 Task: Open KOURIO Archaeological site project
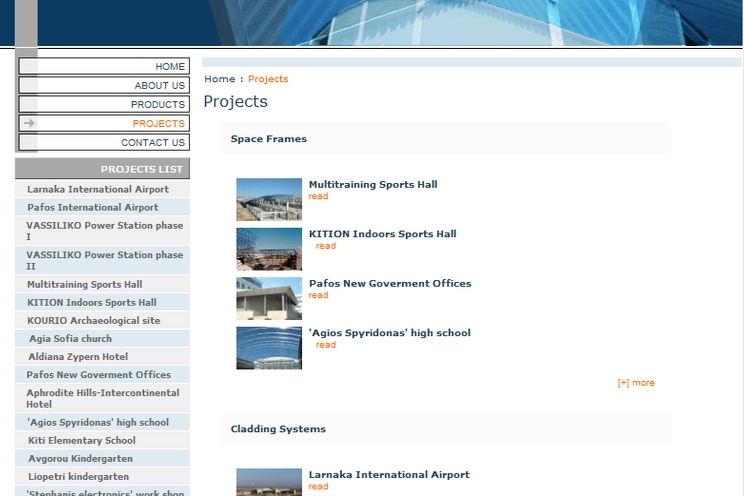[x=102, y=320]
